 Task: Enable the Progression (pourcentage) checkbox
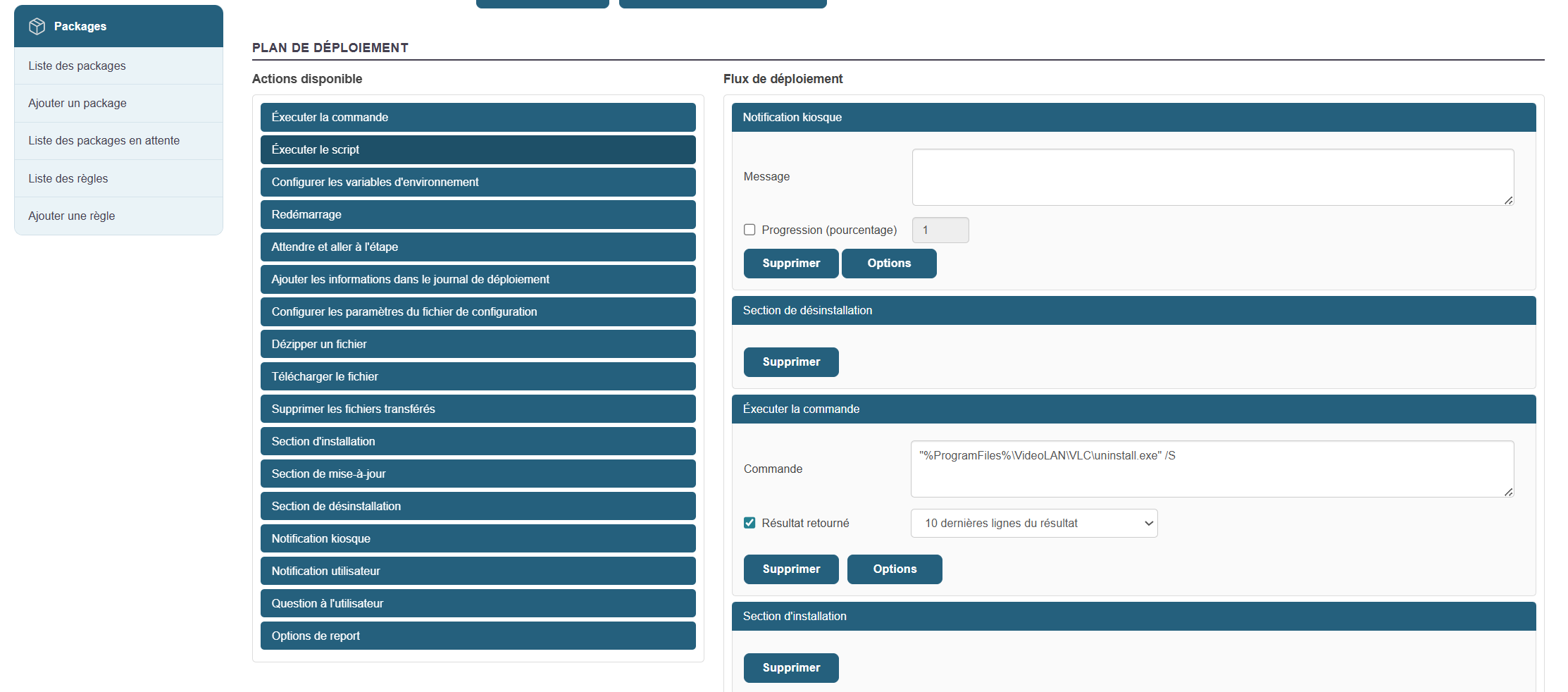[749, 230]
